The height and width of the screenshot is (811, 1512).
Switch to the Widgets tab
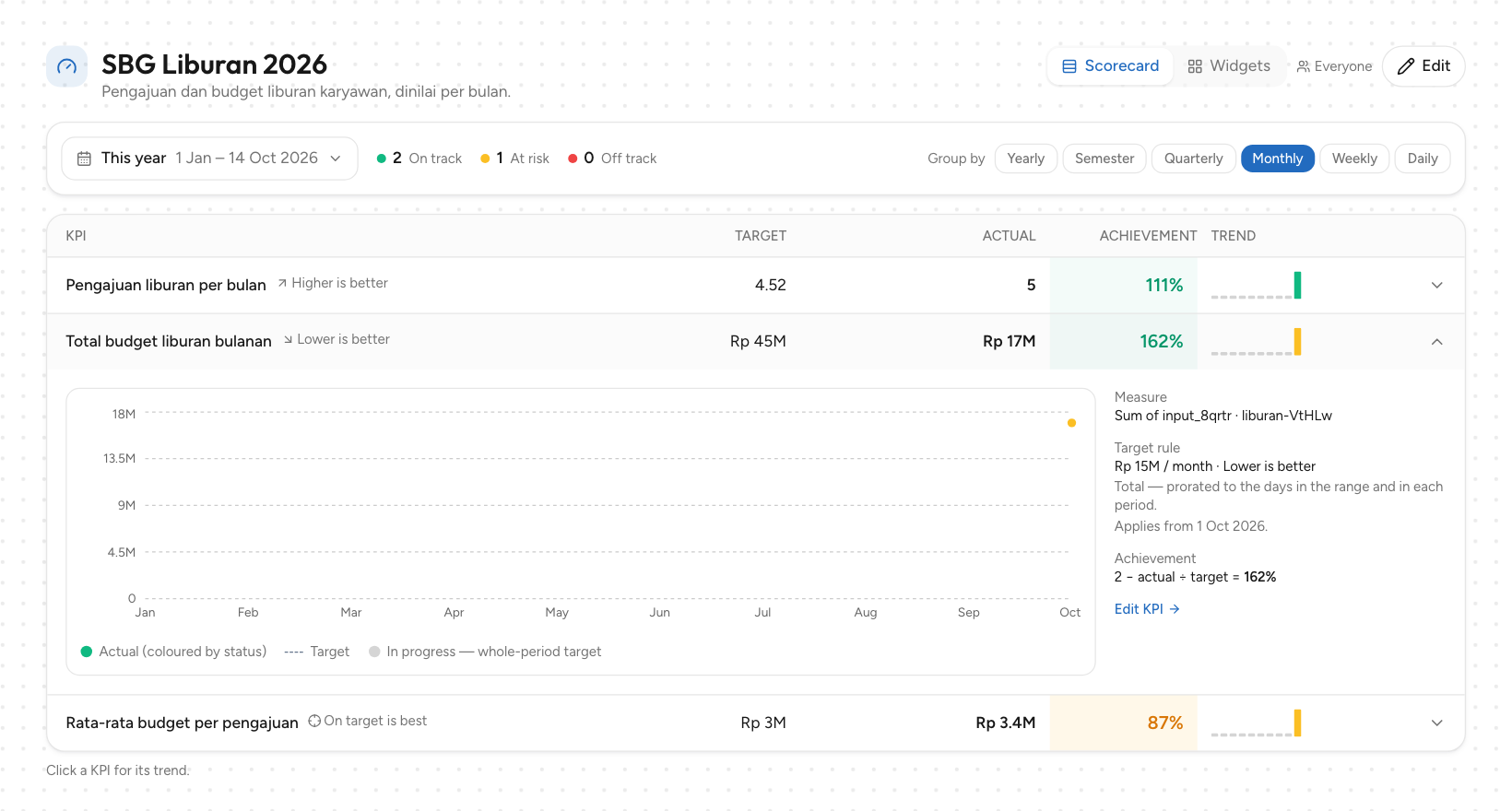[x=1229, y=66]
